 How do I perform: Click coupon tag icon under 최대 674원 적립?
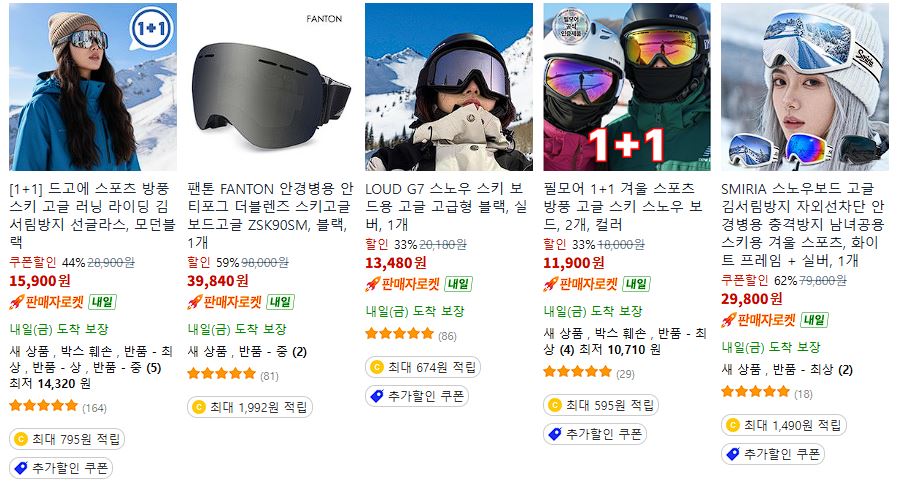377,396
